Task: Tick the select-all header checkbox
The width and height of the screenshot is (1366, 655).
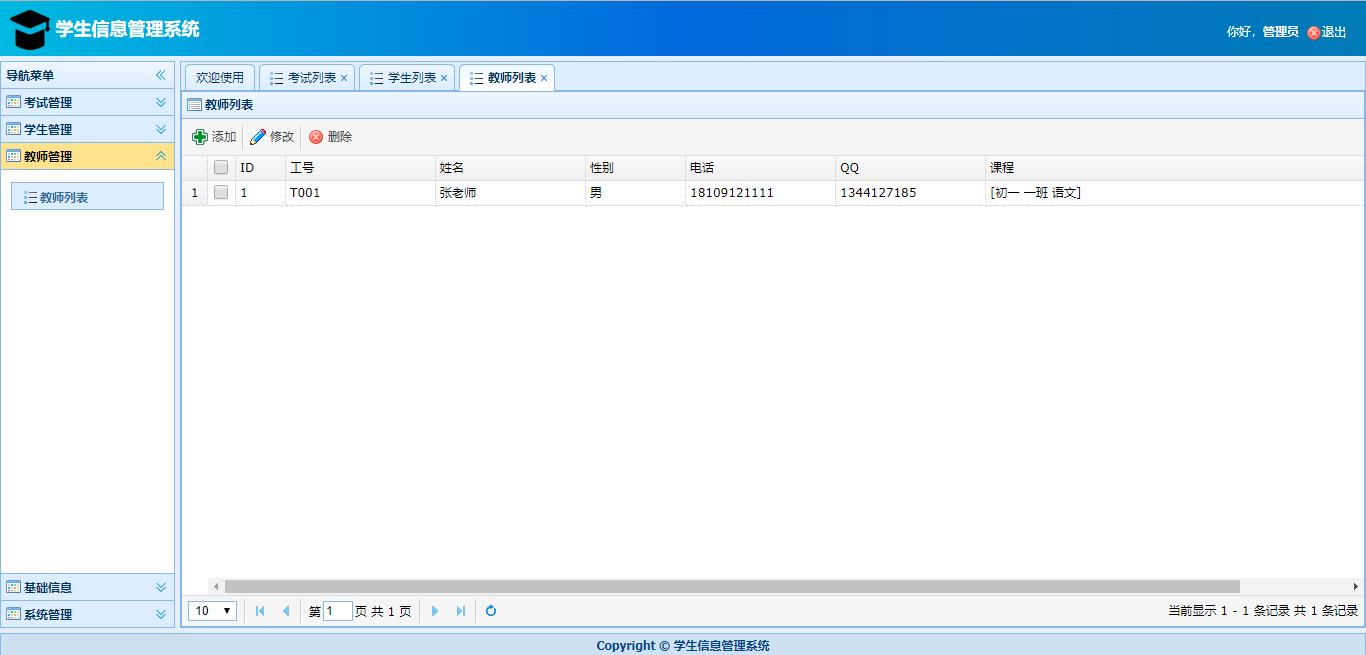Action: pyautogui.click(x=221, y=167)
